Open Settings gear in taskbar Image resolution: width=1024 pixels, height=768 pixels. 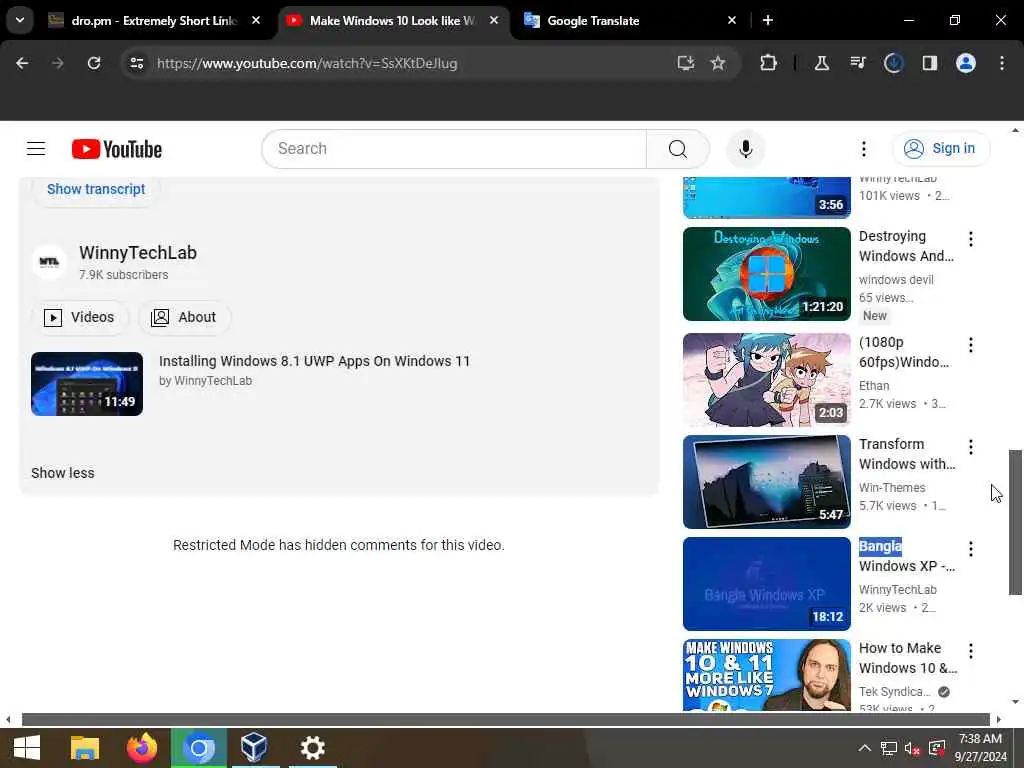(x=312, y=748)
